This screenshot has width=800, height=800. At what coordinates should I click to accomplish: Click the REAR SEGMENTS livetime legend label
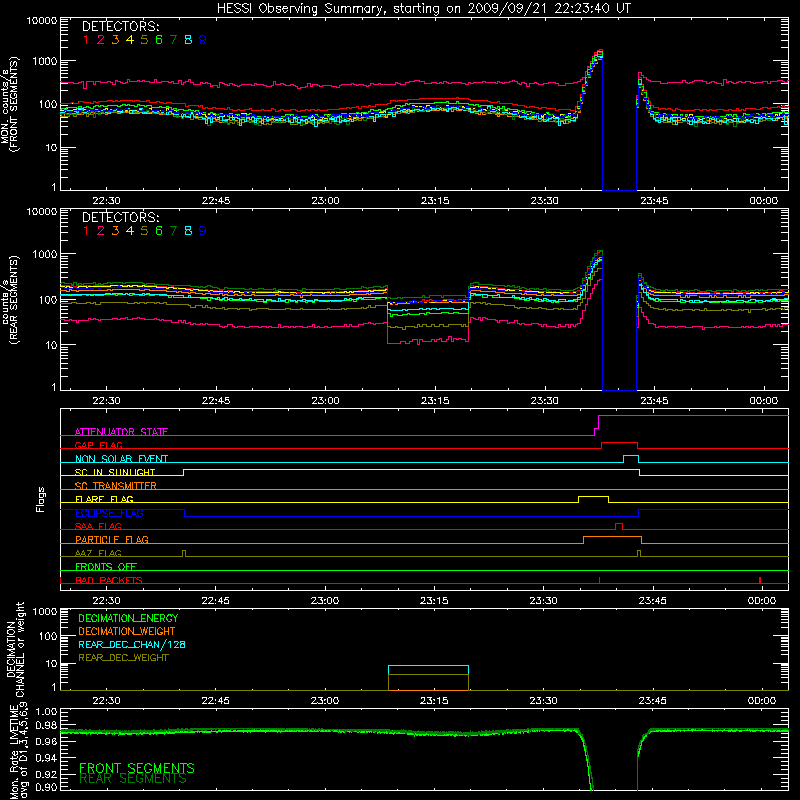pyautogui.click(x=133, y=779)
